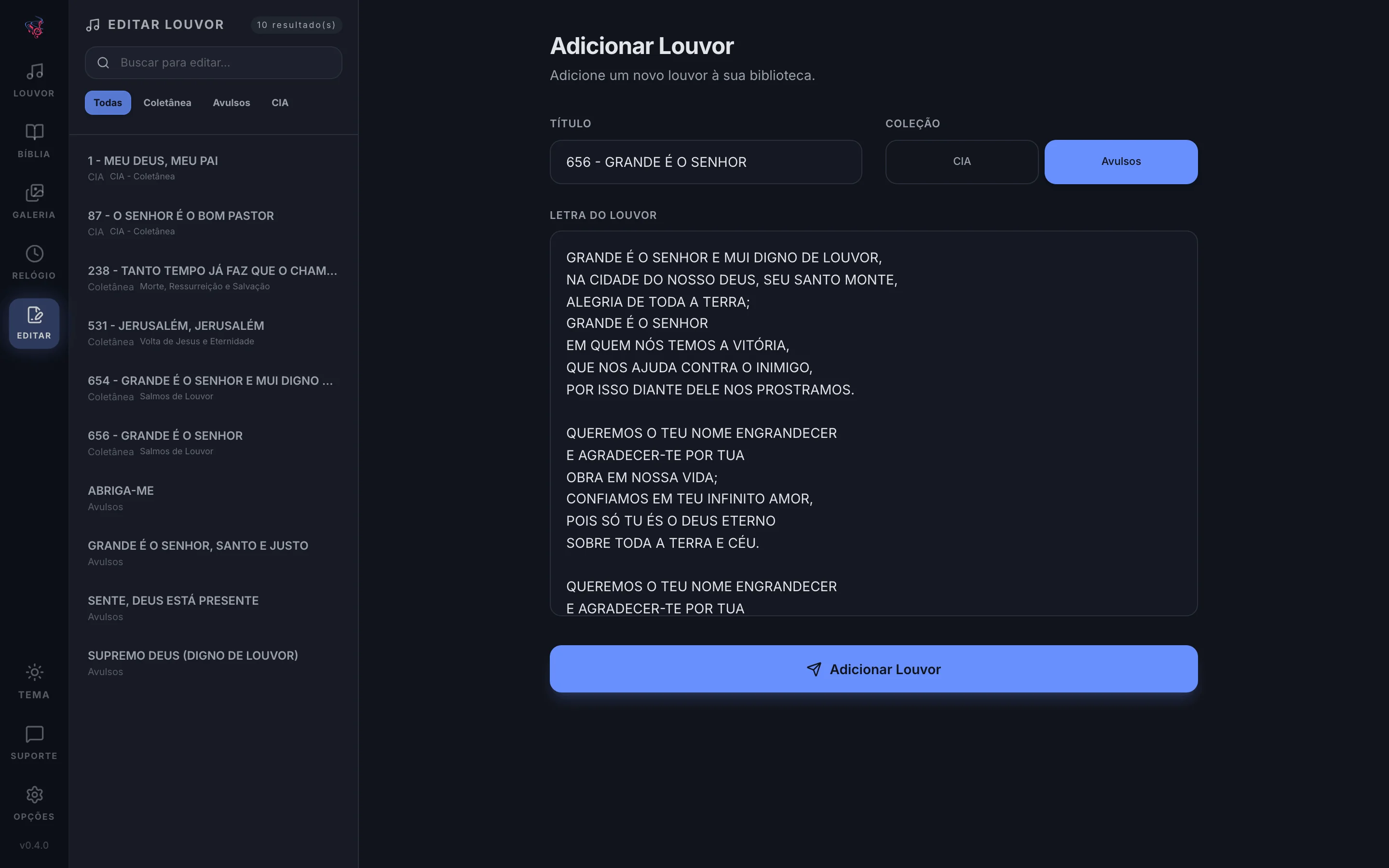The width and height of the screenshot is (1389, 868).
Task: Submit the Adicionar Louvor button
Action: [x=873, y=669]
